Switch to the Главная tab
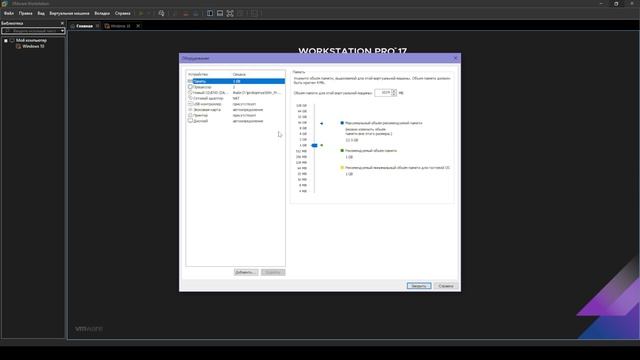 click(x=84, y=26)
